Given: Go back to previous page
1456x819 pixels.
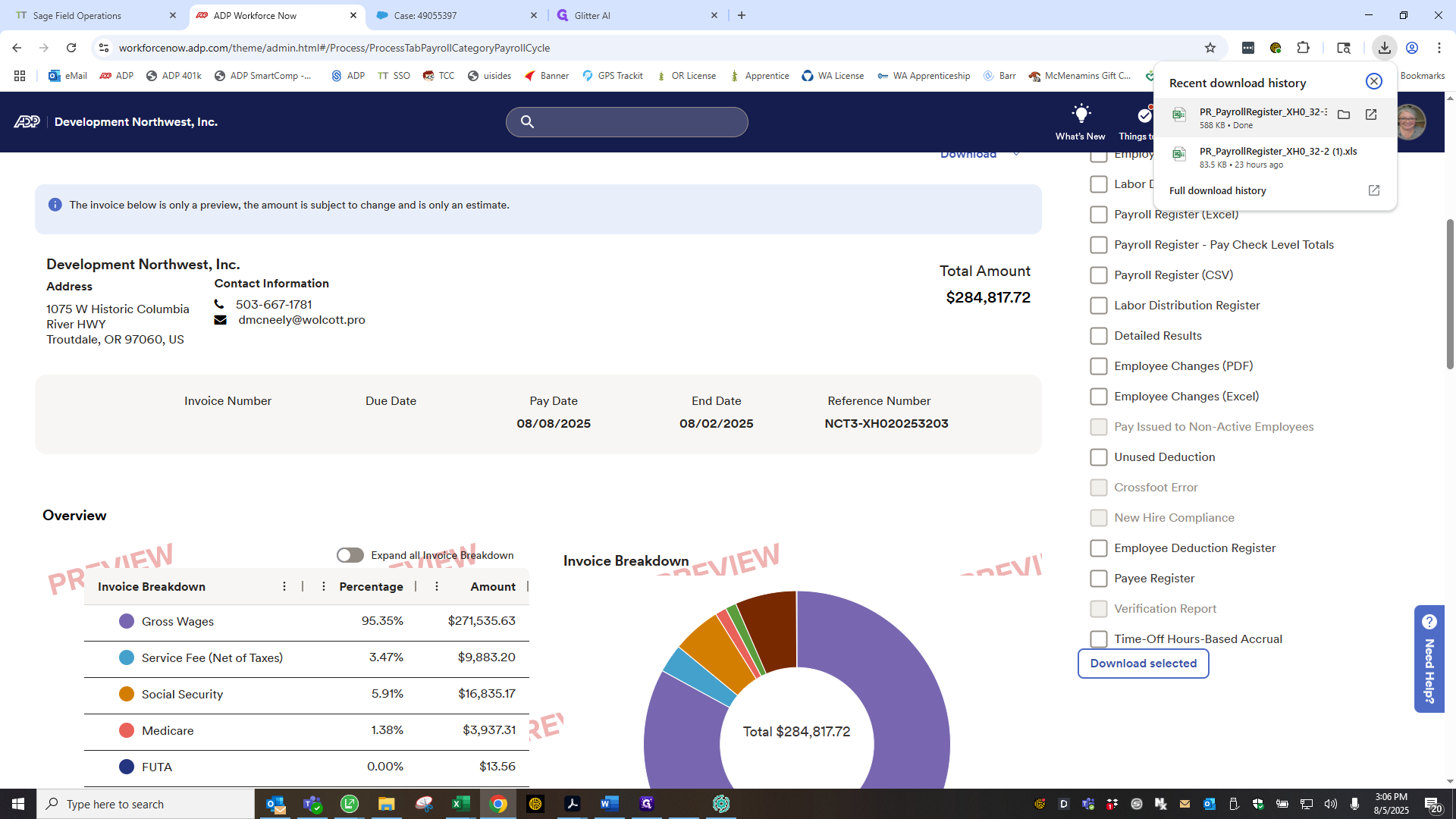Looking at the screenshot, I should tap(17, 48).
